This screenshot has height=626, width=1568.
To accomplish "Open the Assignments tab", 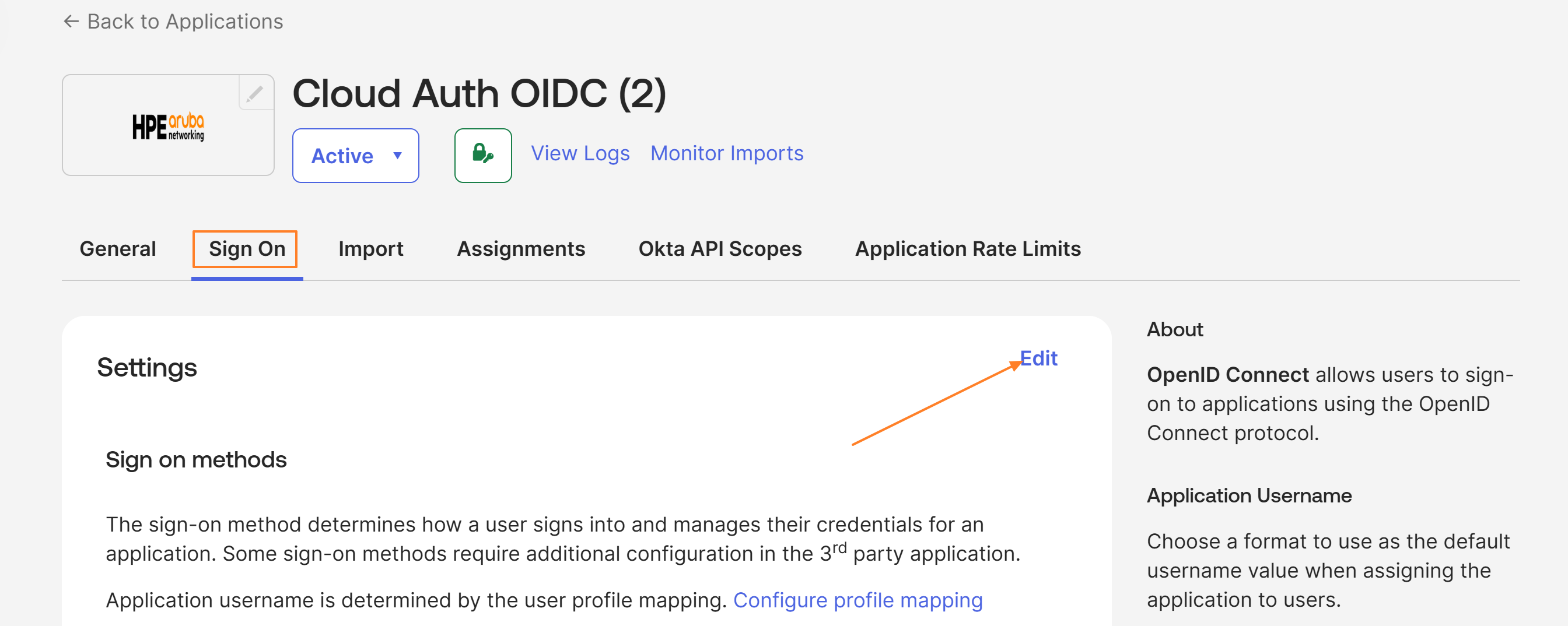I will click(521, 249).
